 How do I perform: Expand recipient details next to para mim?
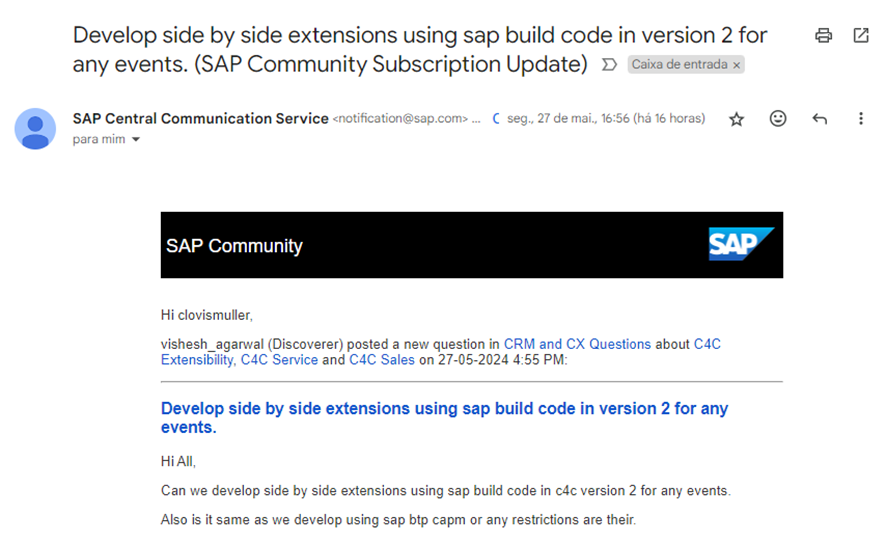point(136,140)
